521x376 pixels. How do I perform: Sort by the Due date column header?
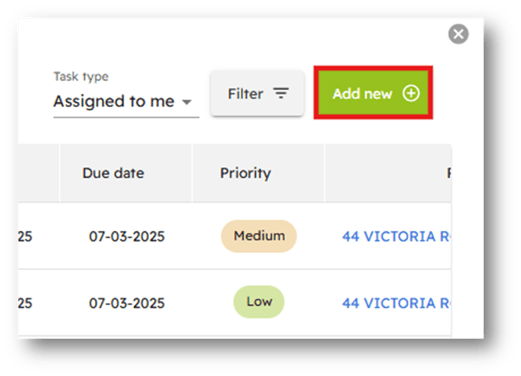(x=113, y=173)
